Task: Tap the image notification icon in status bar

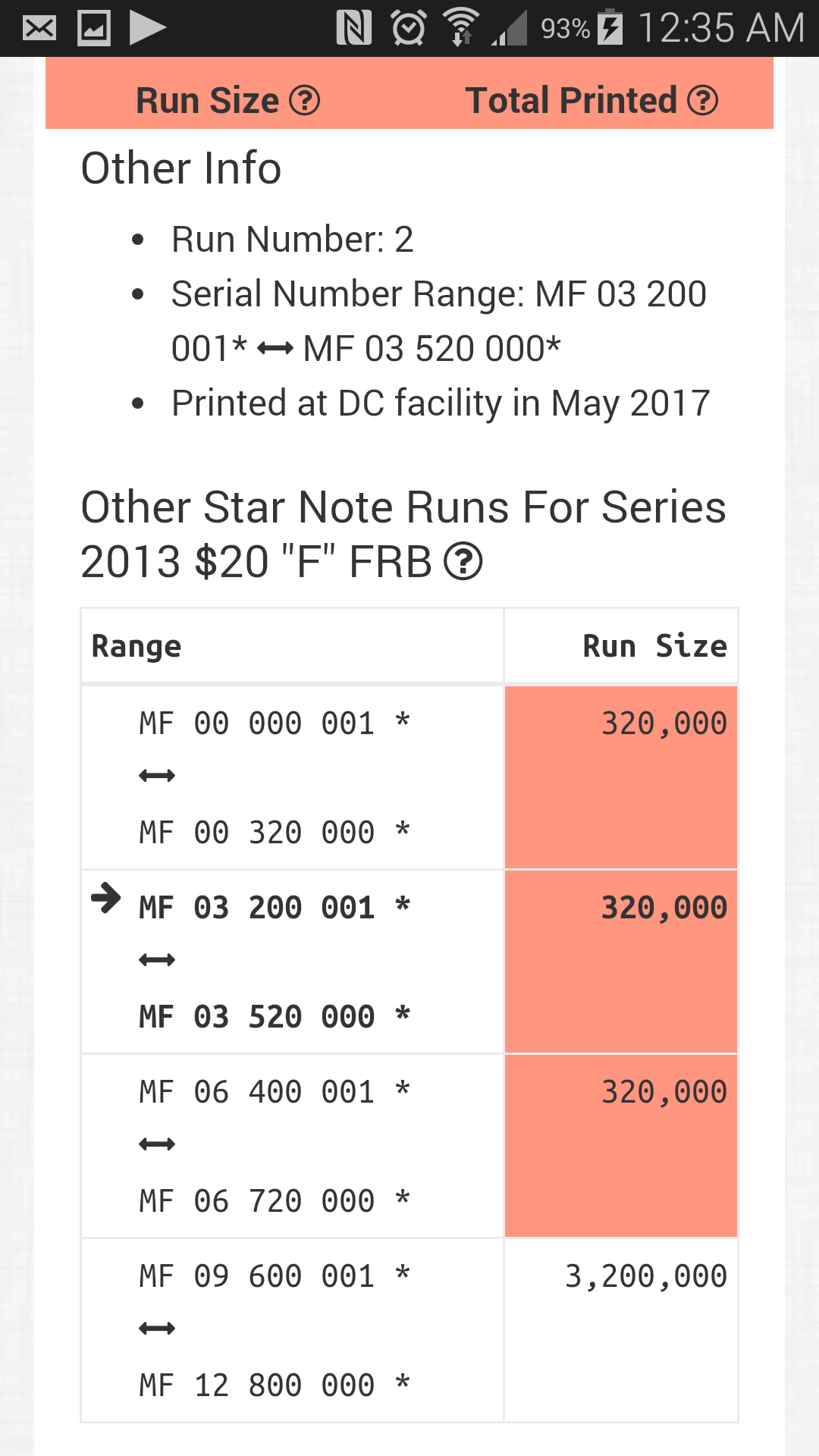Action: [x=94, y=29]
